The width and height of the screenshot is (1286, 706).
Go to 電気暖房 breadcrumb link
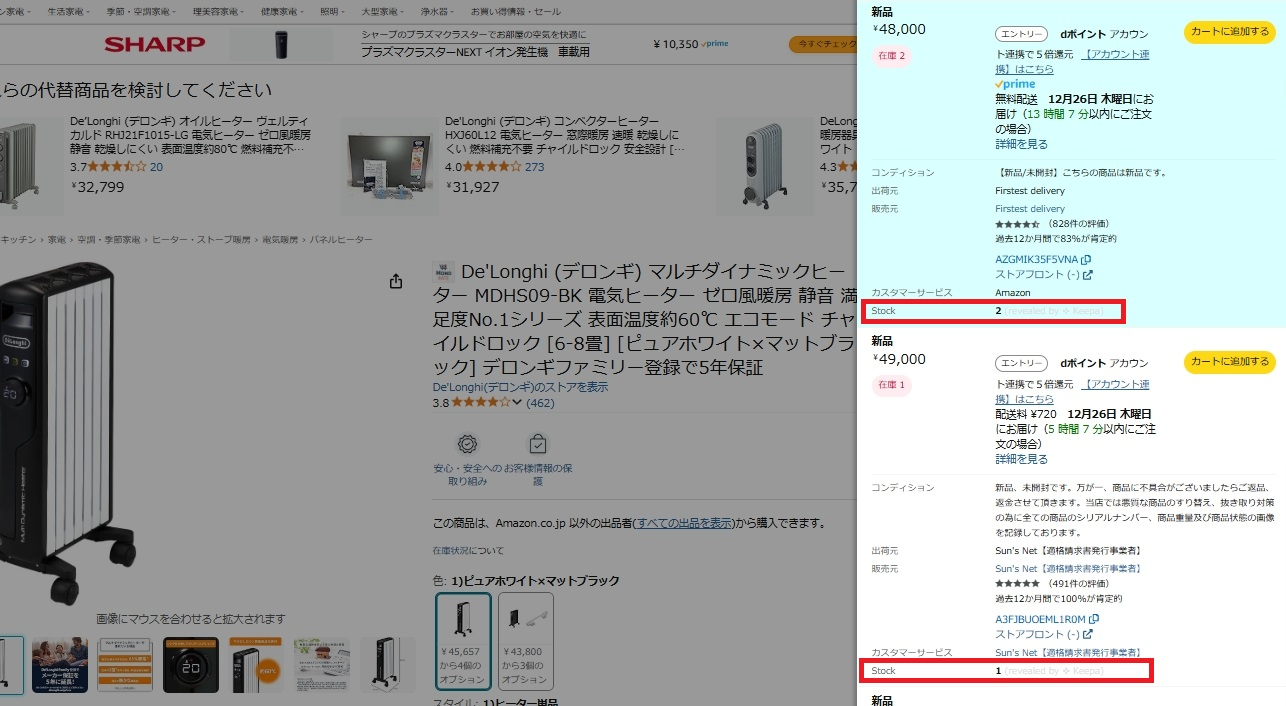coord(280,240)
